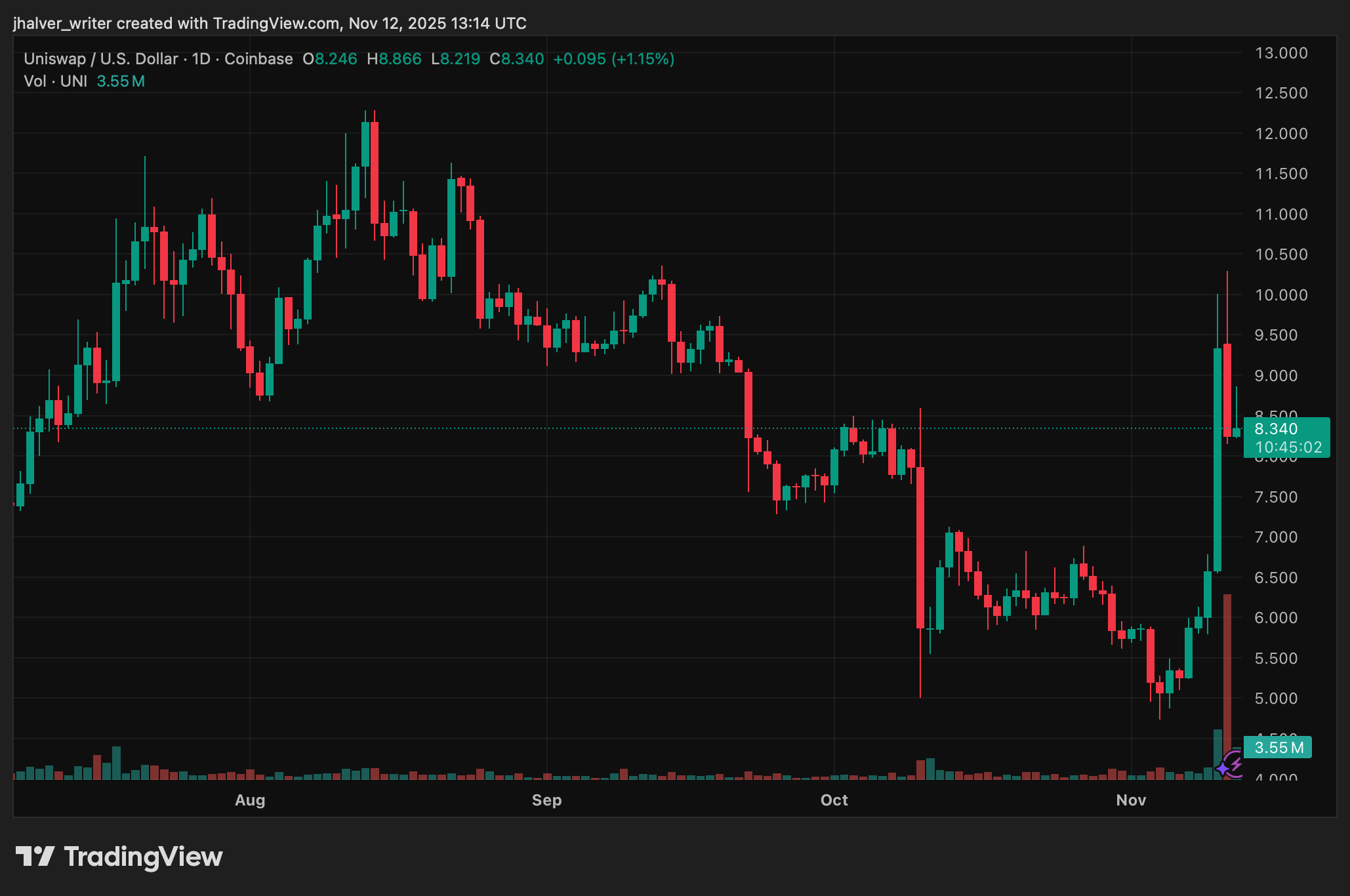Click the TradingView wordmark text
The height and width of the screenshot is (896, 1350).
coord(143,857)
